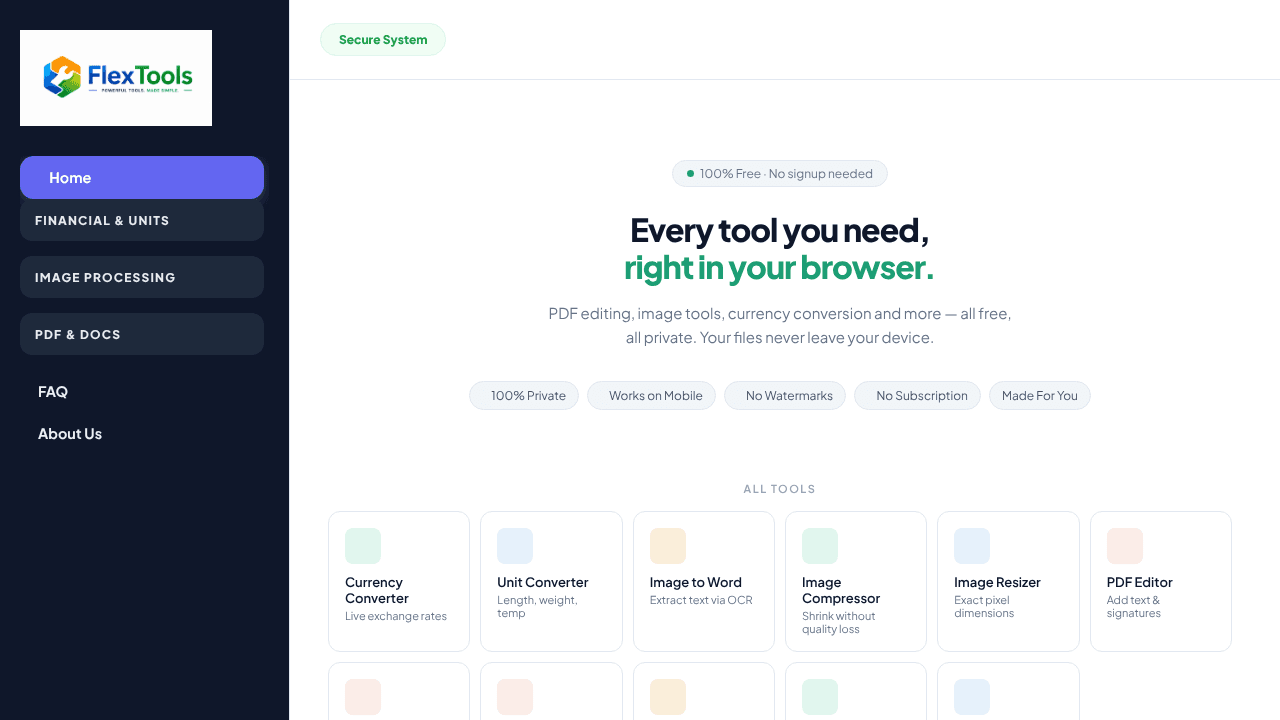Screen dimensions: 1280x720
Task: Click the Secure System badge
Action: (x=383, y=40)
